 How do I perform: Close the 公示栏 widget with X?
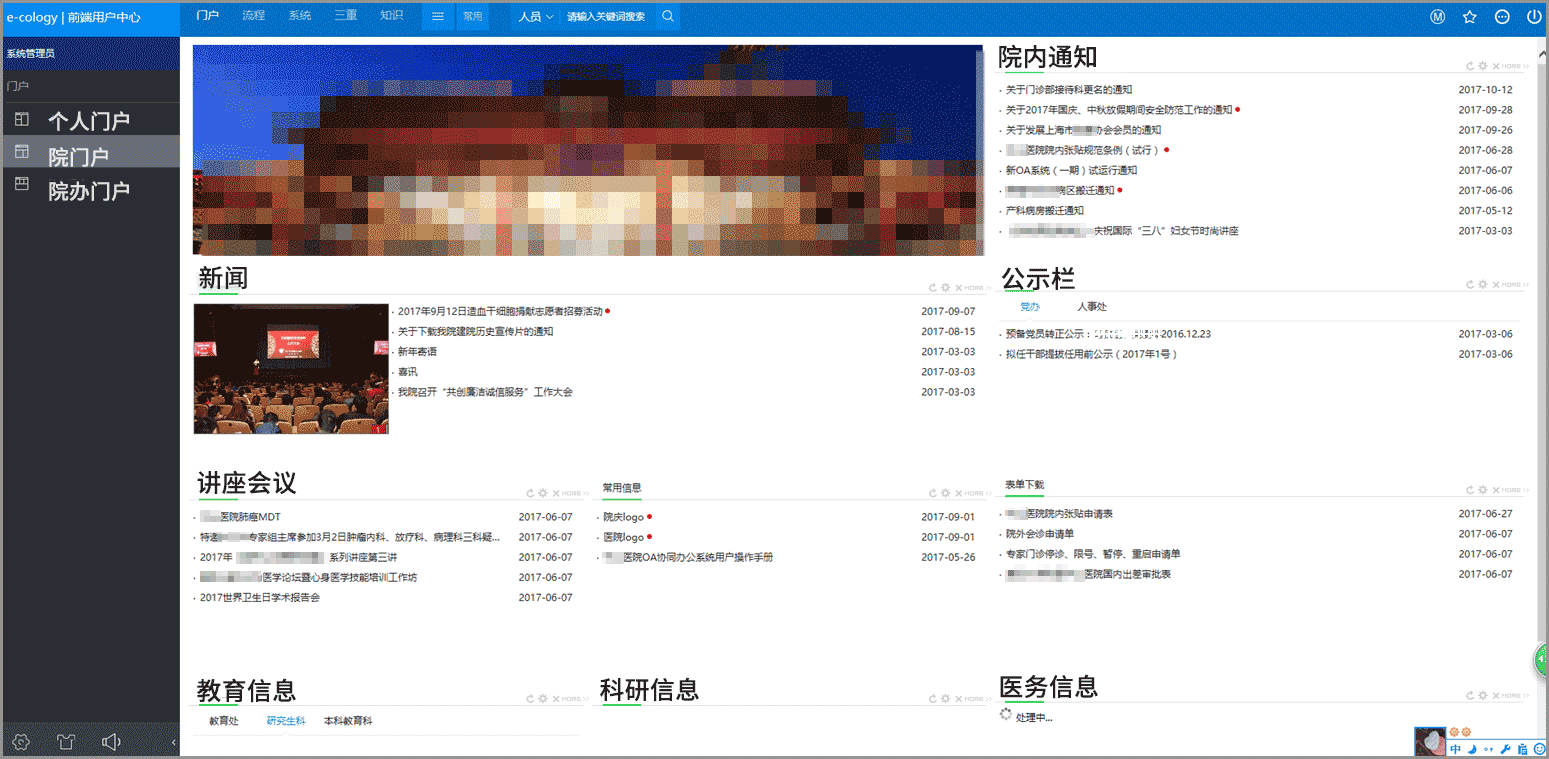click(1496, 286)
